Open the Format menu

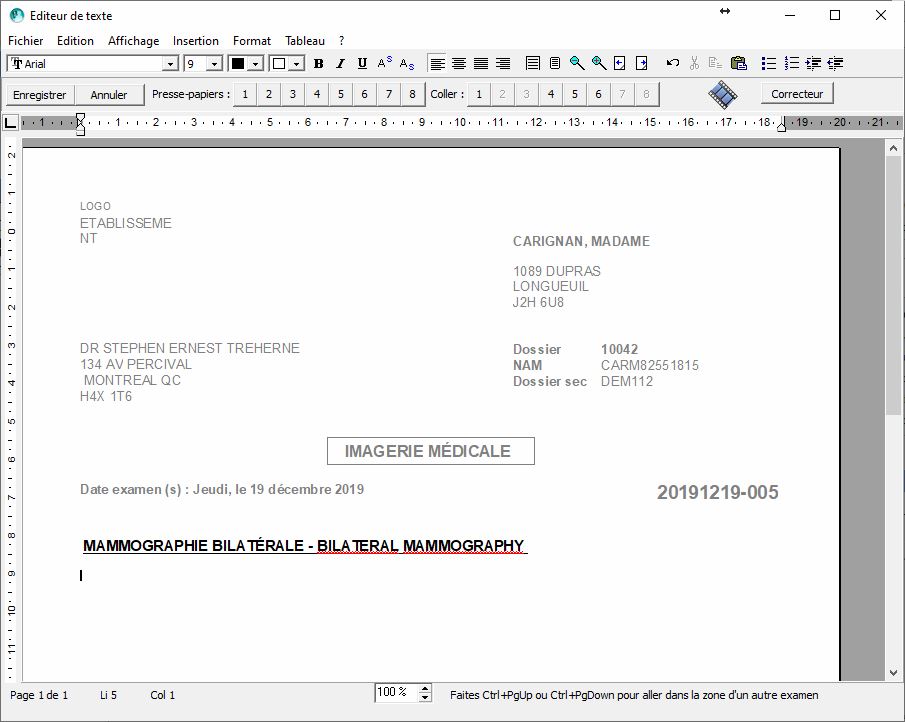pyautogui.click(x=252, y=41)
